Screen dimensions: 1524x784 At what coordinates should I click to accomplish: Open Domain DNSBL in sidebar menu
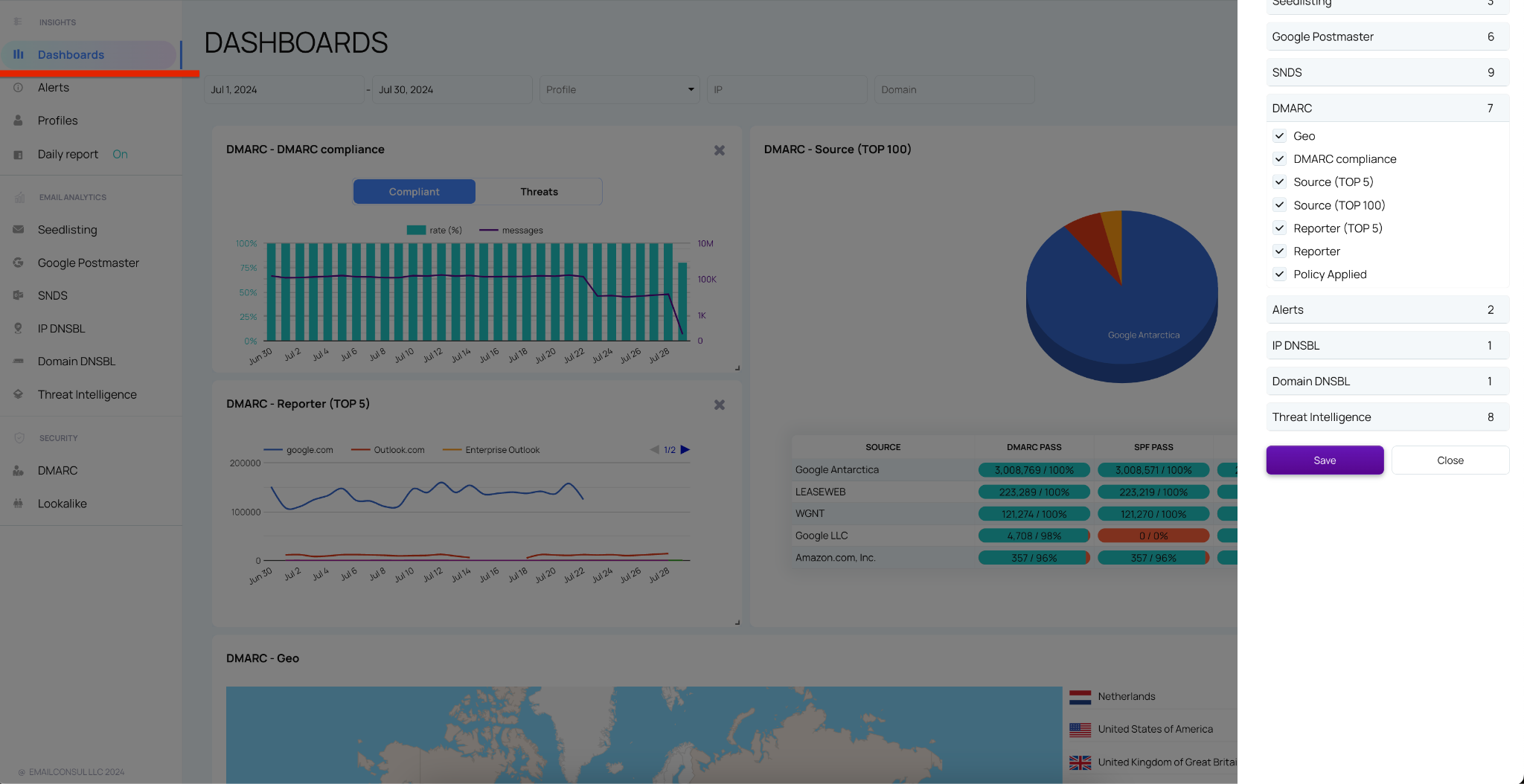click(x=77, y=361)
